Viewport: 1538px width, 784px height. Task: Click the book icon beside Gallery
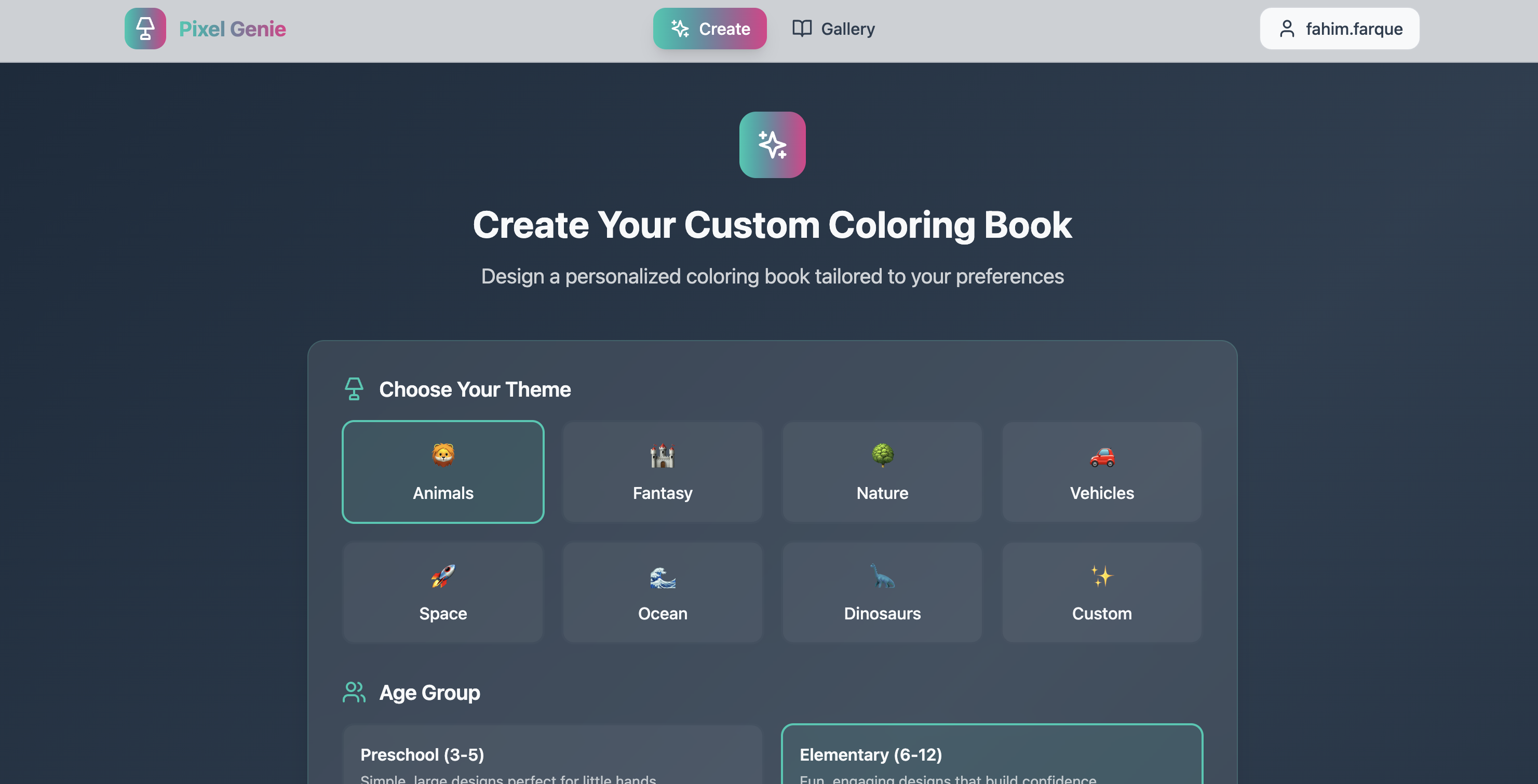point(802,29)
